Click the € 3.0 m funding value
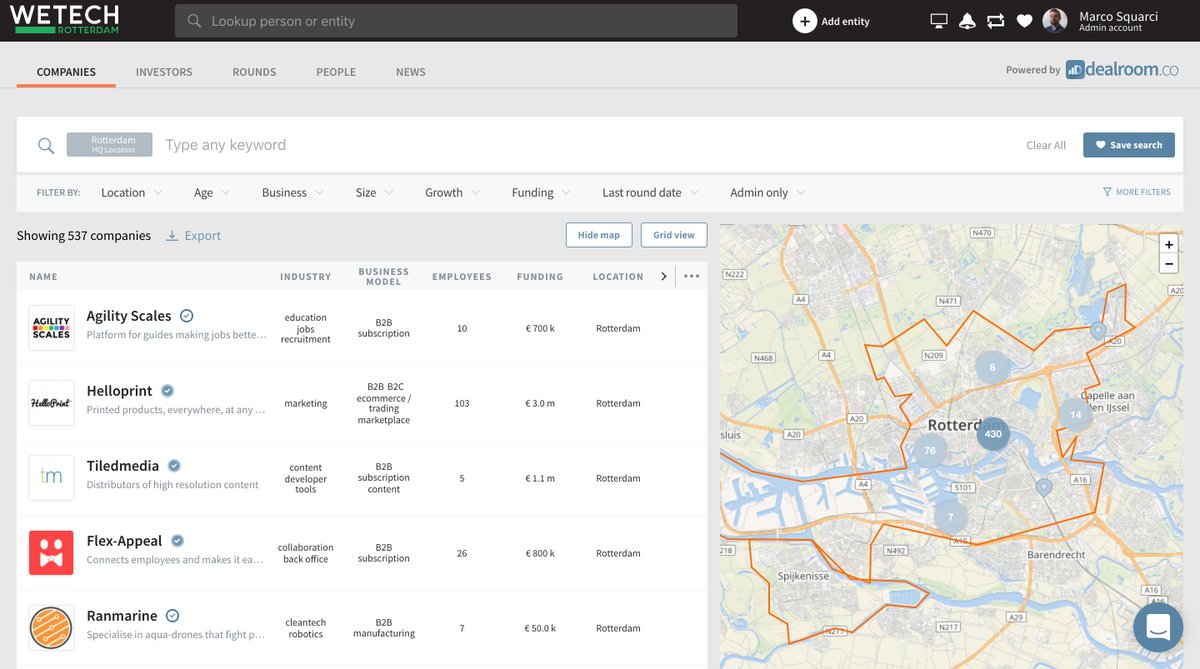 (540, 403)
